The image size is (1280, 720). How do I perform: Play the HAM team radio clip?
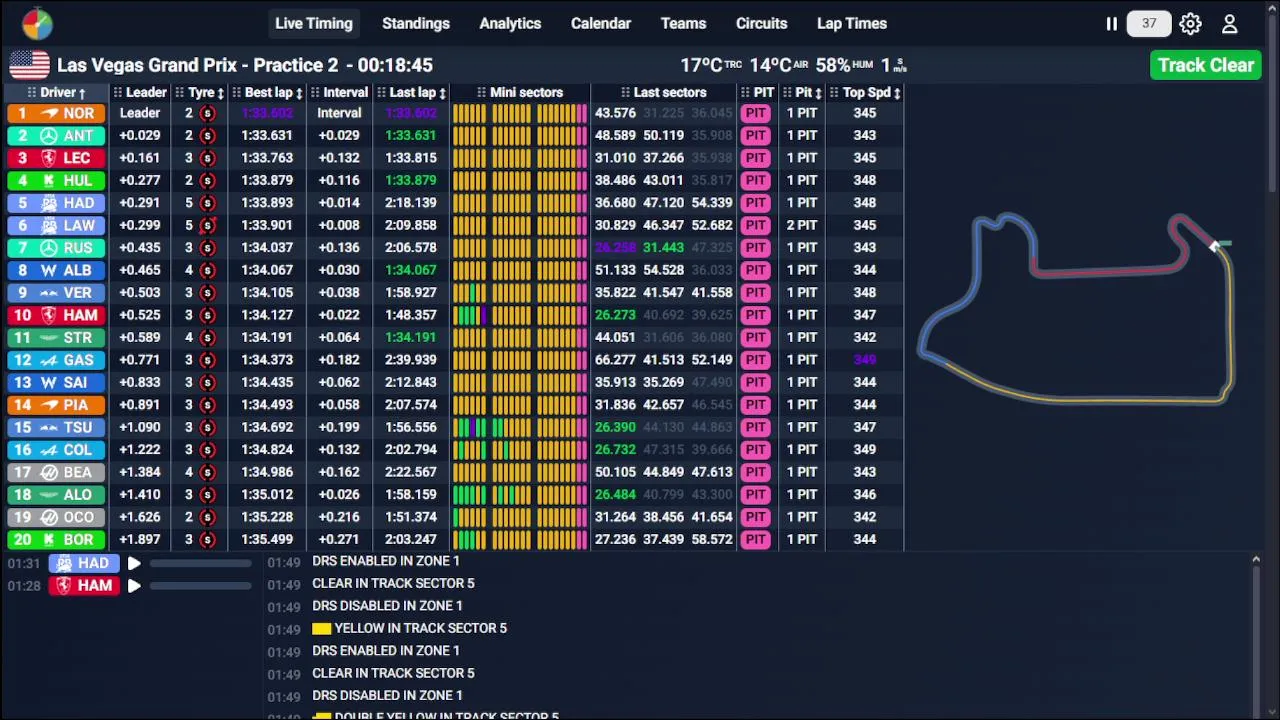[x=134, y=586]
